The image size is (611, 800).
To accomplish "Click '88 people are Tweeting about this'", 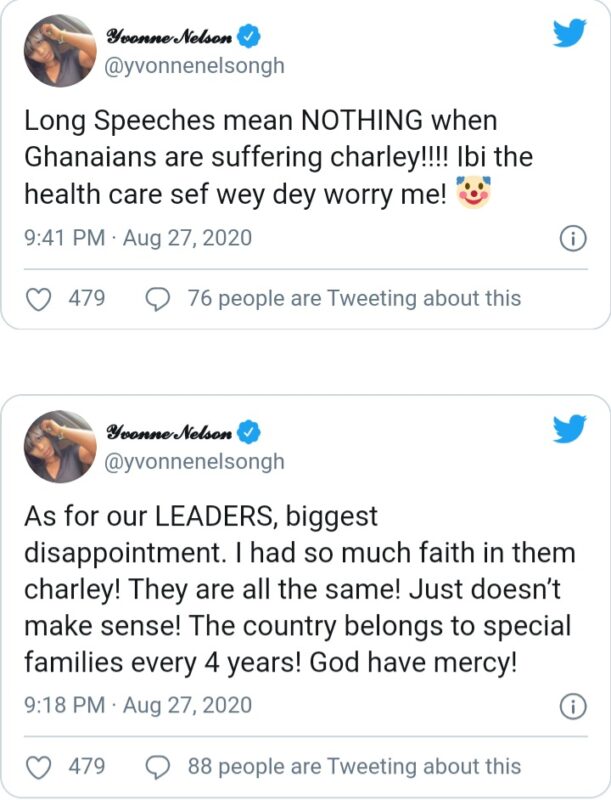I will point(354,767).
